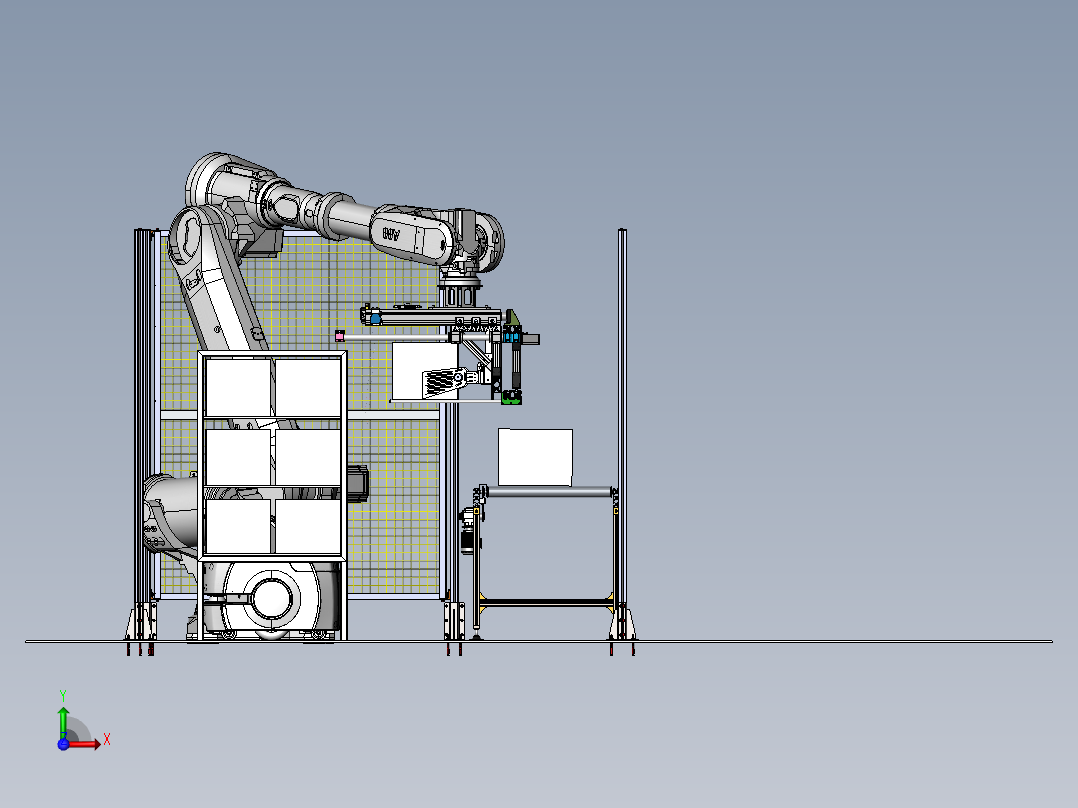
Task: Click the blue Z axis ball on the triad
Action: click(63, 744)
